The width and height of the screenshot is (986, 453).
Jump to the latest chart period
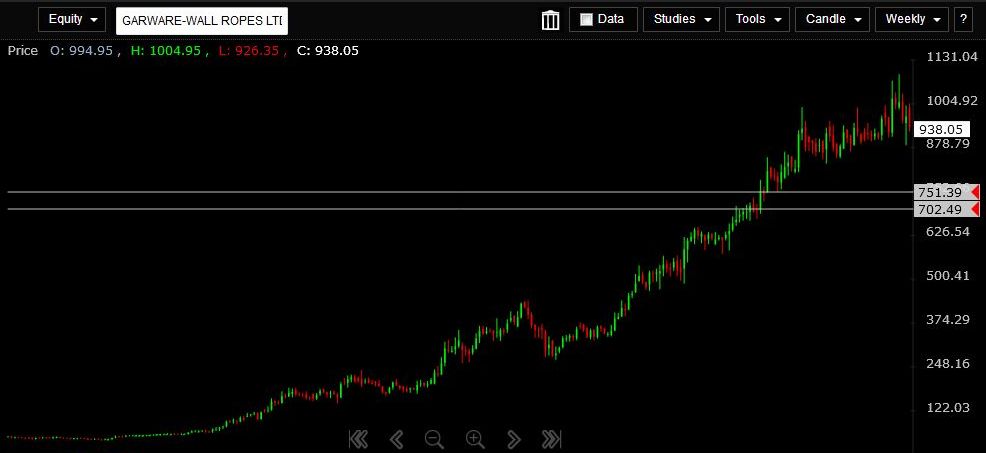pos(551,438)
